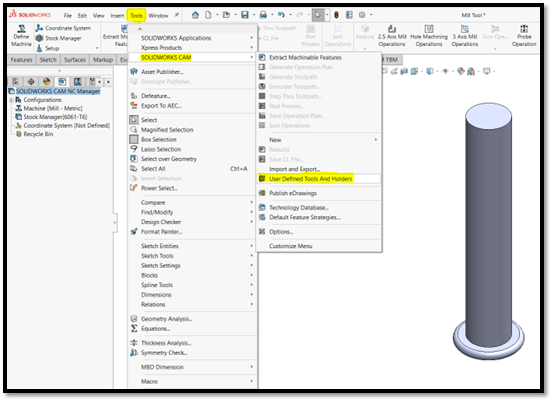This screenshot has height=402, width=553.
Task: Choose Lasso Selection in the menu
Action: point(192,149)
